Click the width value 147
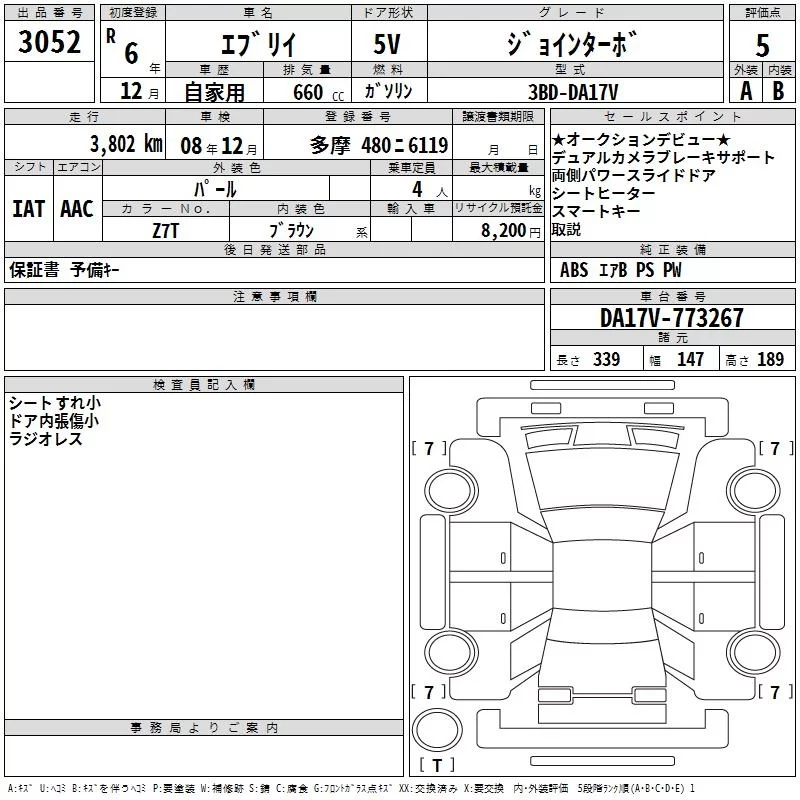Viewport: 800px width, 800px height. pos(690,359)
